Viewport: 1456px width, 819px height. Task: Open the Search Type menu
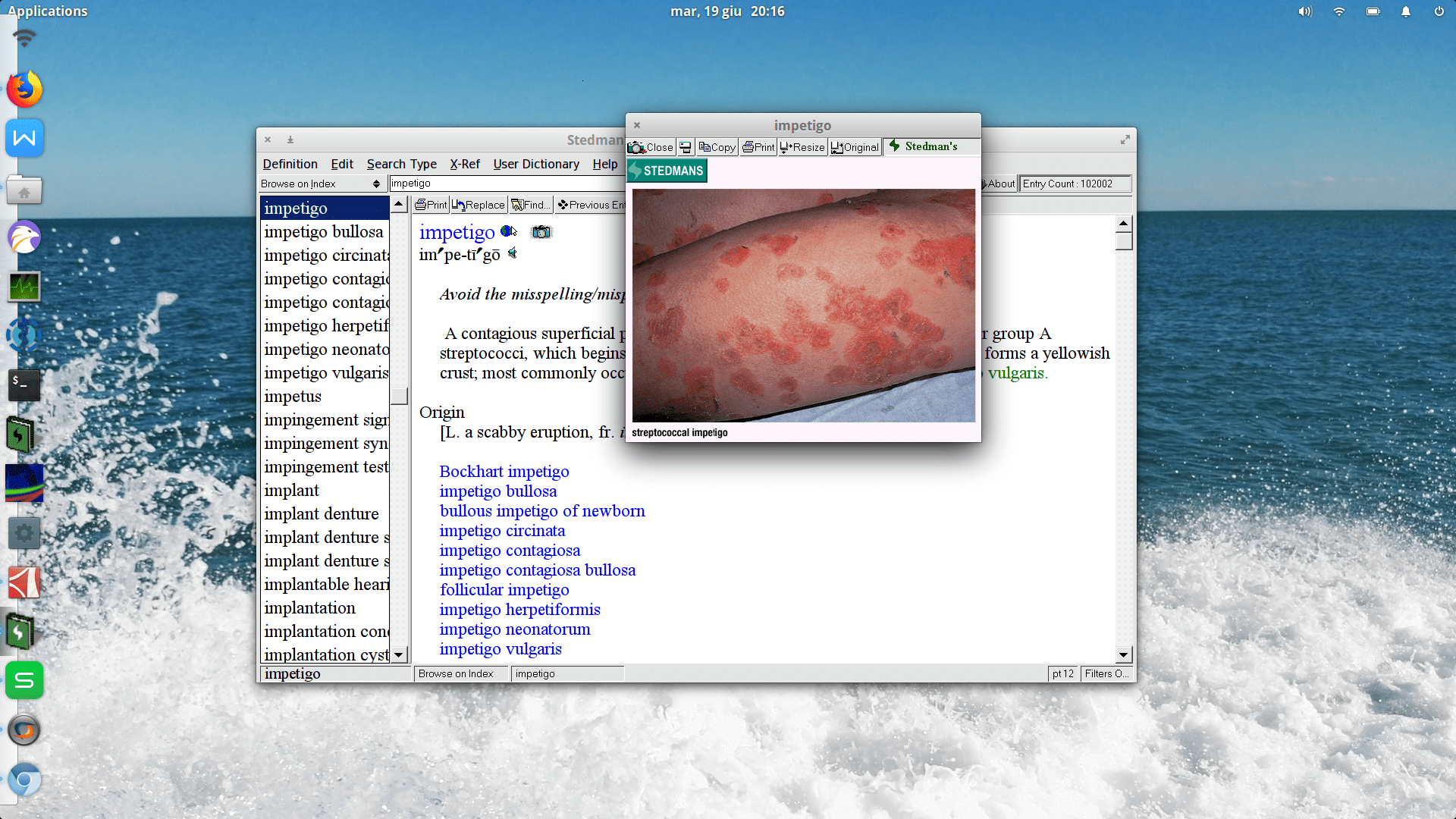tap(402, 164)
